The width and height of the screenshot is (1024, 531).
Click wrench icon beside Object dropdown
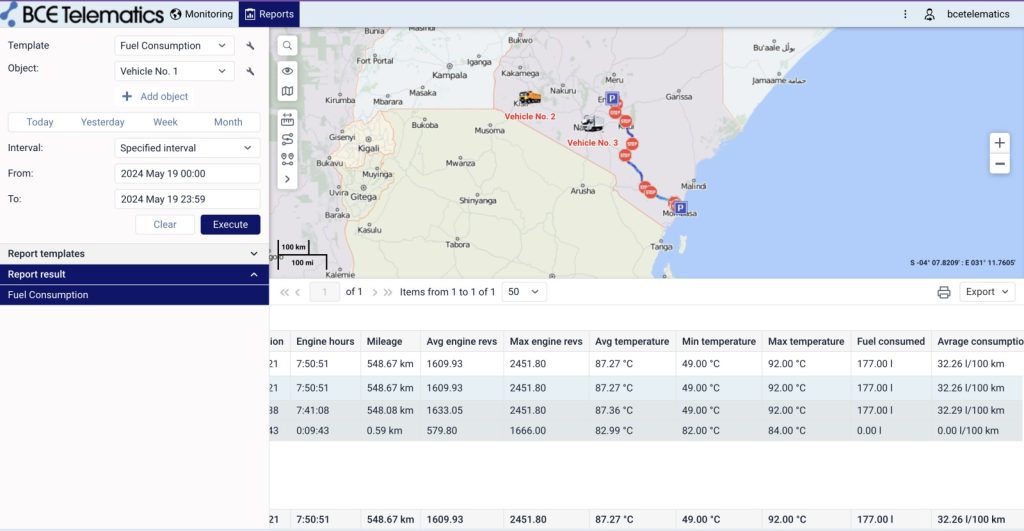[x=250, y=72]
